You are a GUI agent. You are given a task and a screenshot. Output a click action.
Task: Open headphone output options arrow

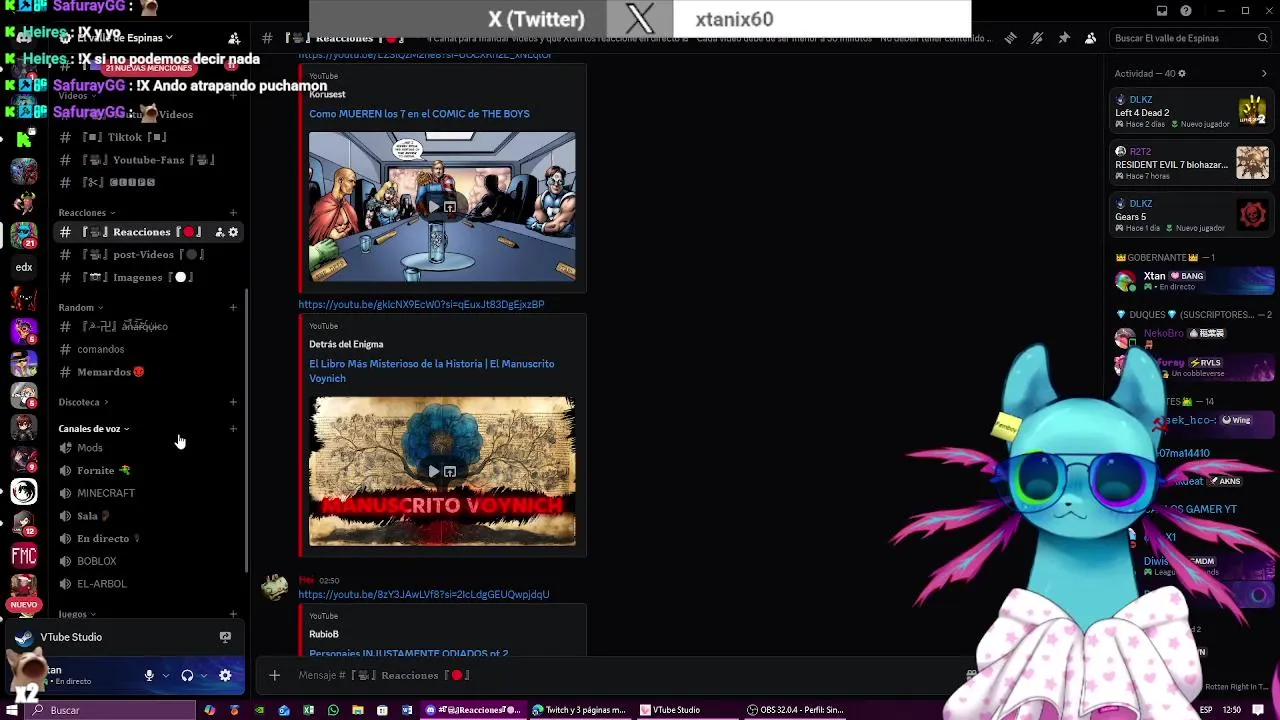point(204,676)
